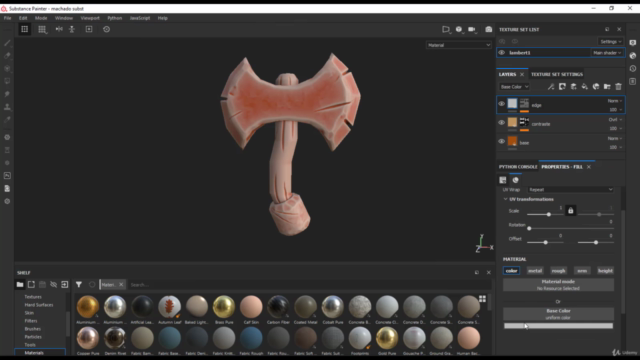This screenshot has width=640, height=360.
Task: Open shelf folder view icon
Action: click(x=20, y=284)
